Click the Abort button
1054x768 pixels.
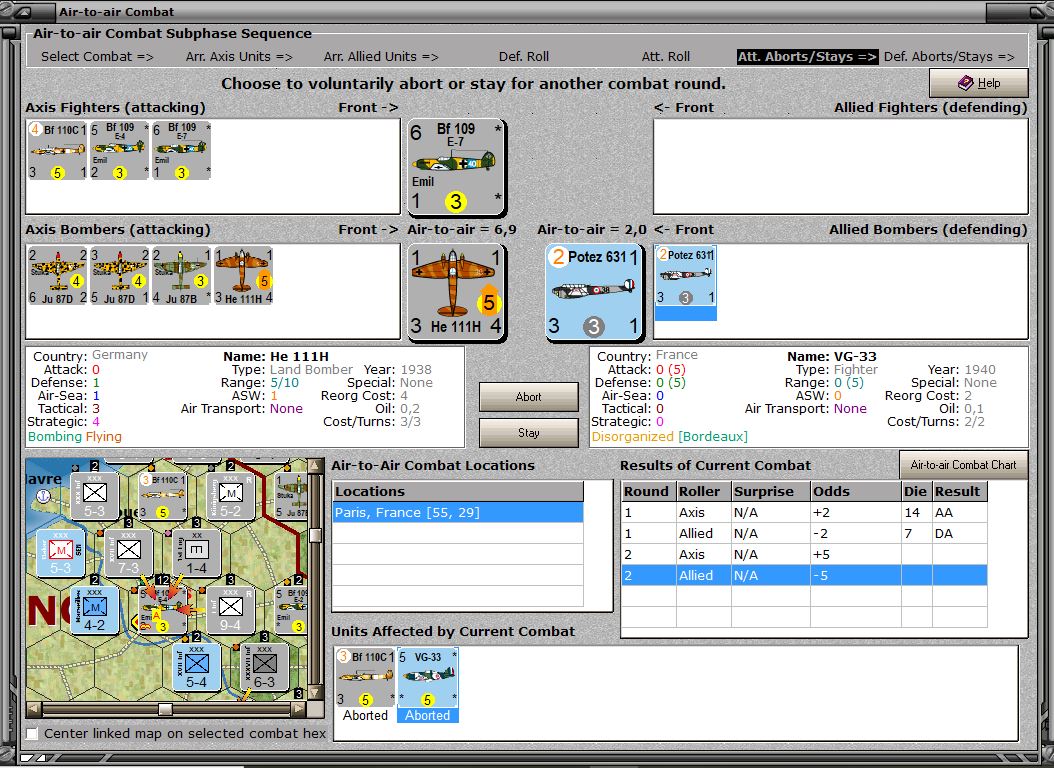click(528, 397)
